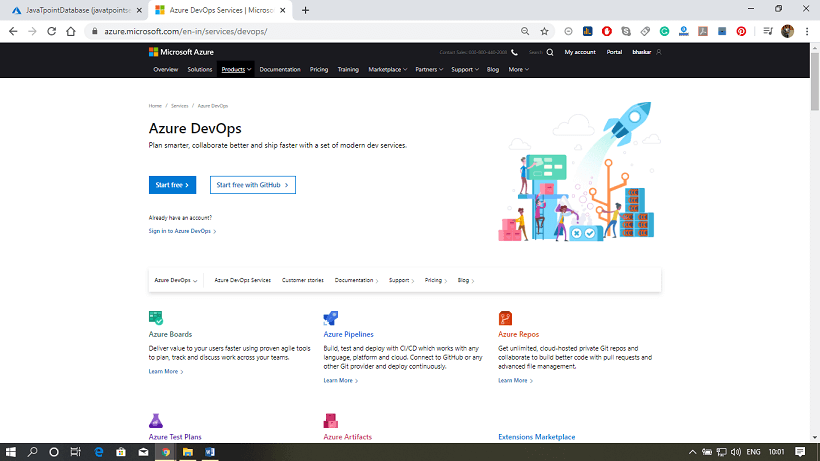Click Learn More under Azure Boards
Screen dimensions: 820x461
click(166, 372)
